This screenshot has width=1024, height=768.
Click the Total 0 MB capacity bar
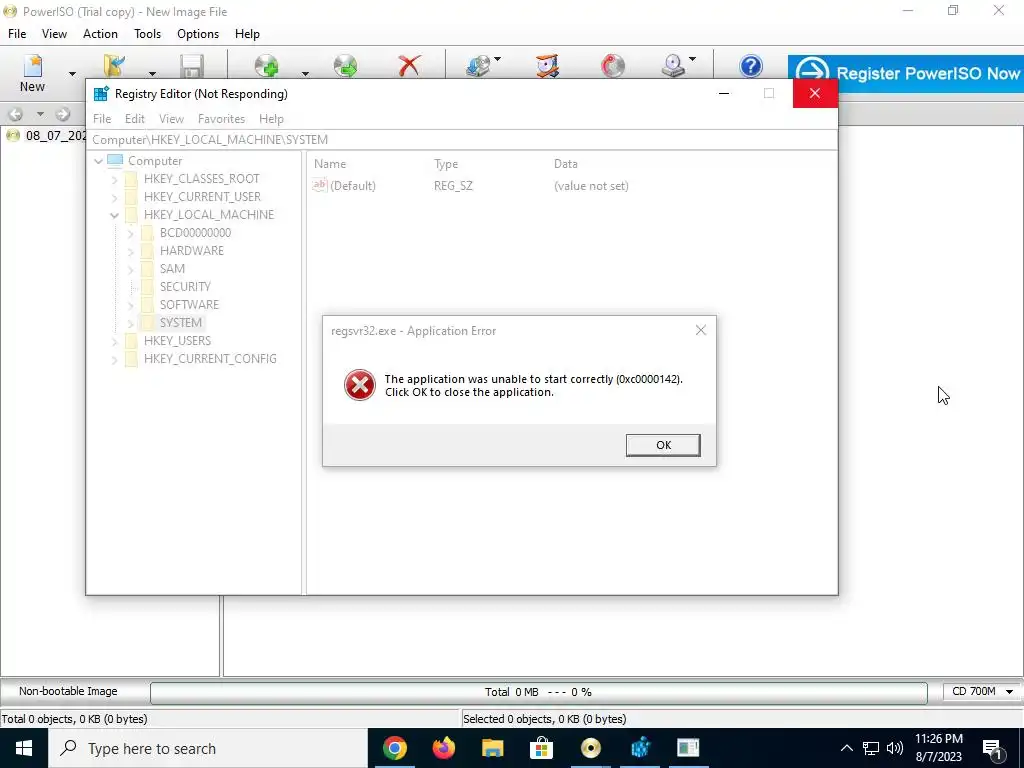click(539, 692)
